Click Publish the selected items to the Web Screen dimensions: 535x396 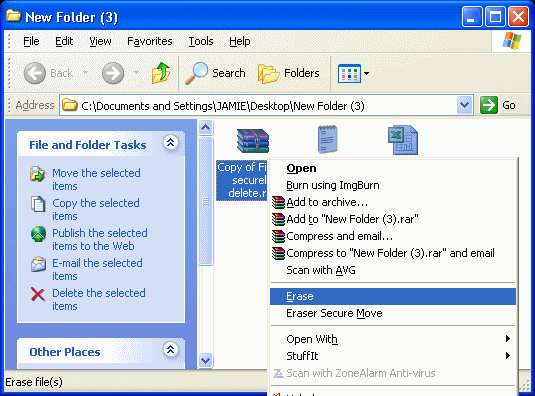click(x=100, y=239)
